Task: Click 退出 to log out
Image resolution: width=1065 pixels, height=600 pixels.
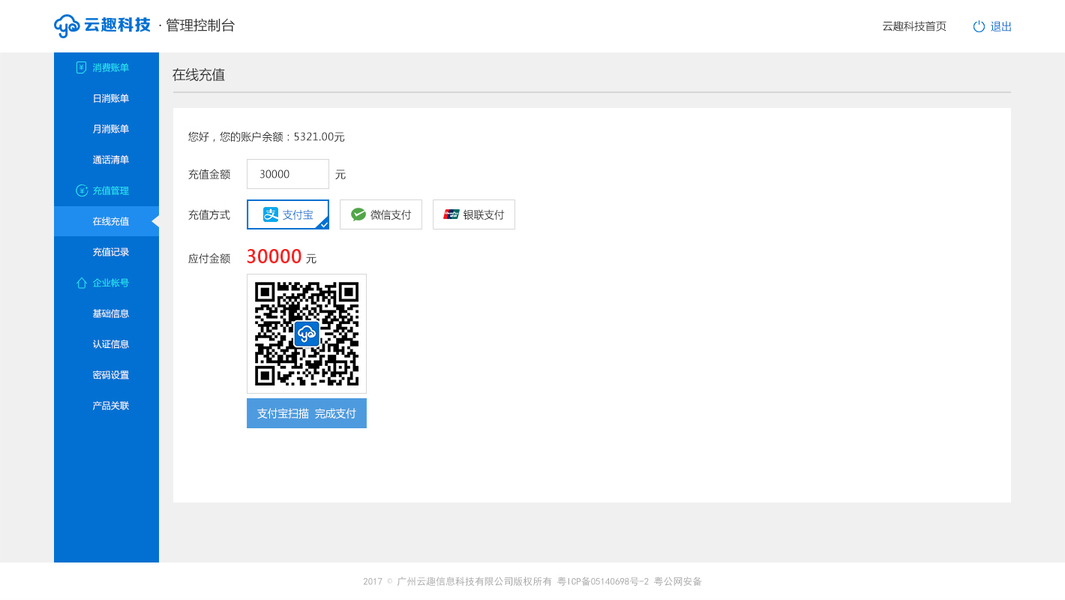Action: pyautogui.click(x=1000, y=27)
